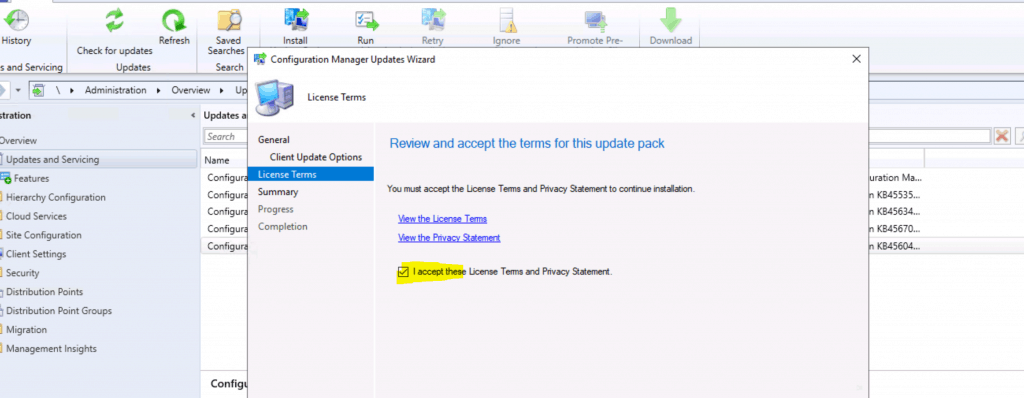Tick the accept License Terms checkbox
This screenshot has width=1024, height=398.
coord(403,272)
